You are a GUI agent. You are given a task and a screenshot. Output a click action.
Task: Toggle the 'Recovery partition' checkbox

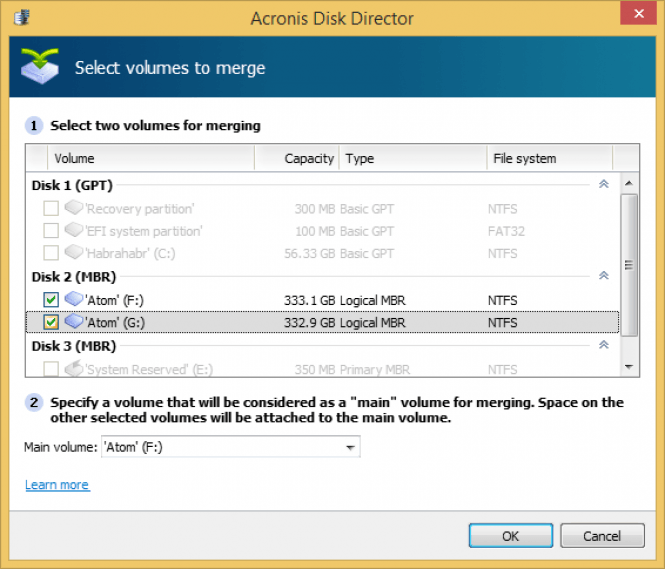pyautogui.click(x=51, y=209)
